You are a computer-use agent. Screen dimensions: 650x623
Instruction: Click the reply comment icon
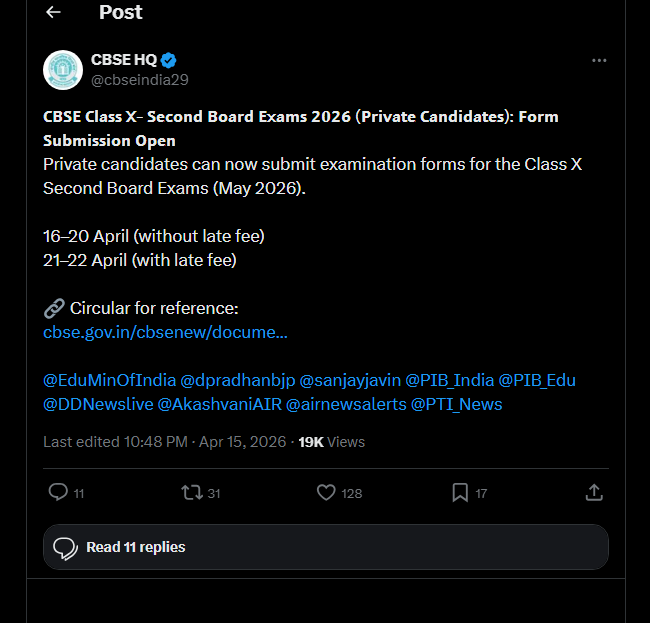(59, 492)
